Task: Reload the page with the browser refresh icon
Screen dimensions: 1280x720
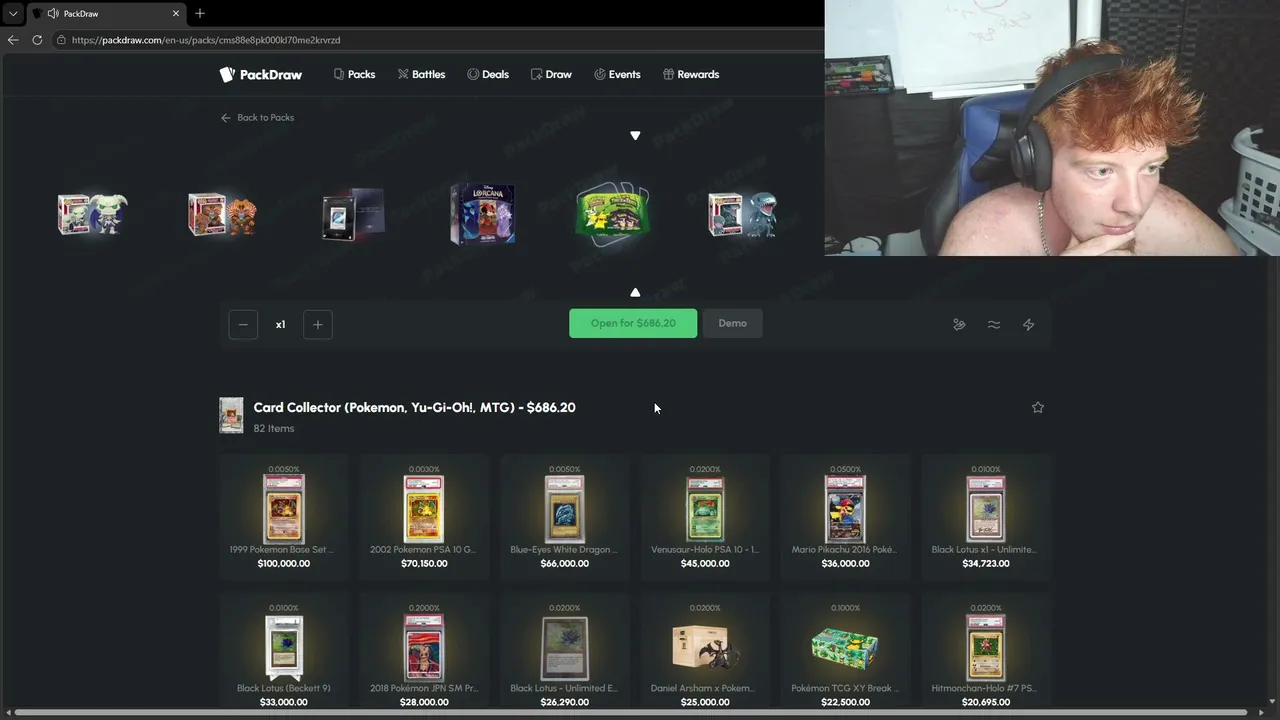Action: click(x=37, y=40)
